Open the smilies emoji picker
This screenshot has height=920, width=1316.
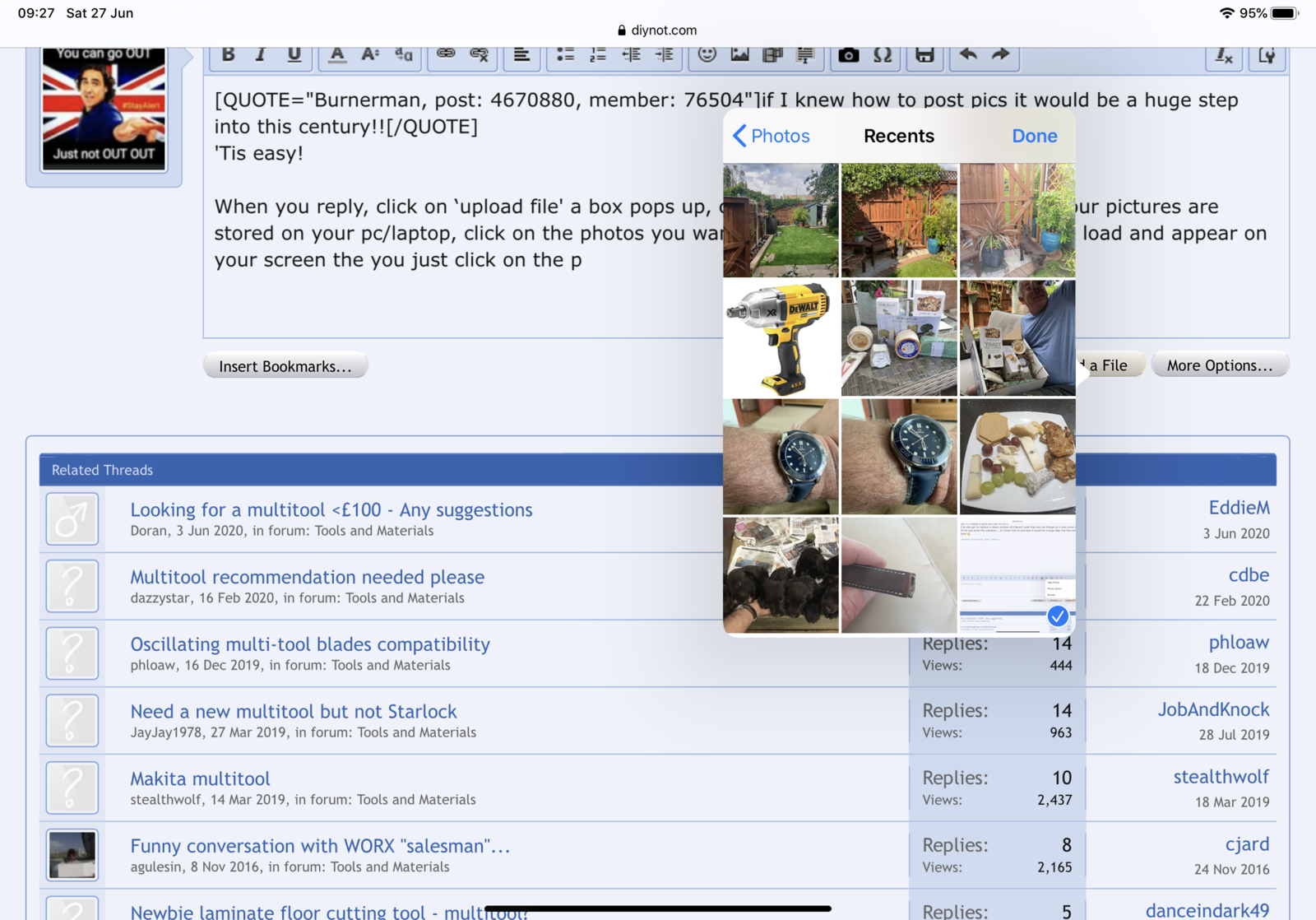707,55
